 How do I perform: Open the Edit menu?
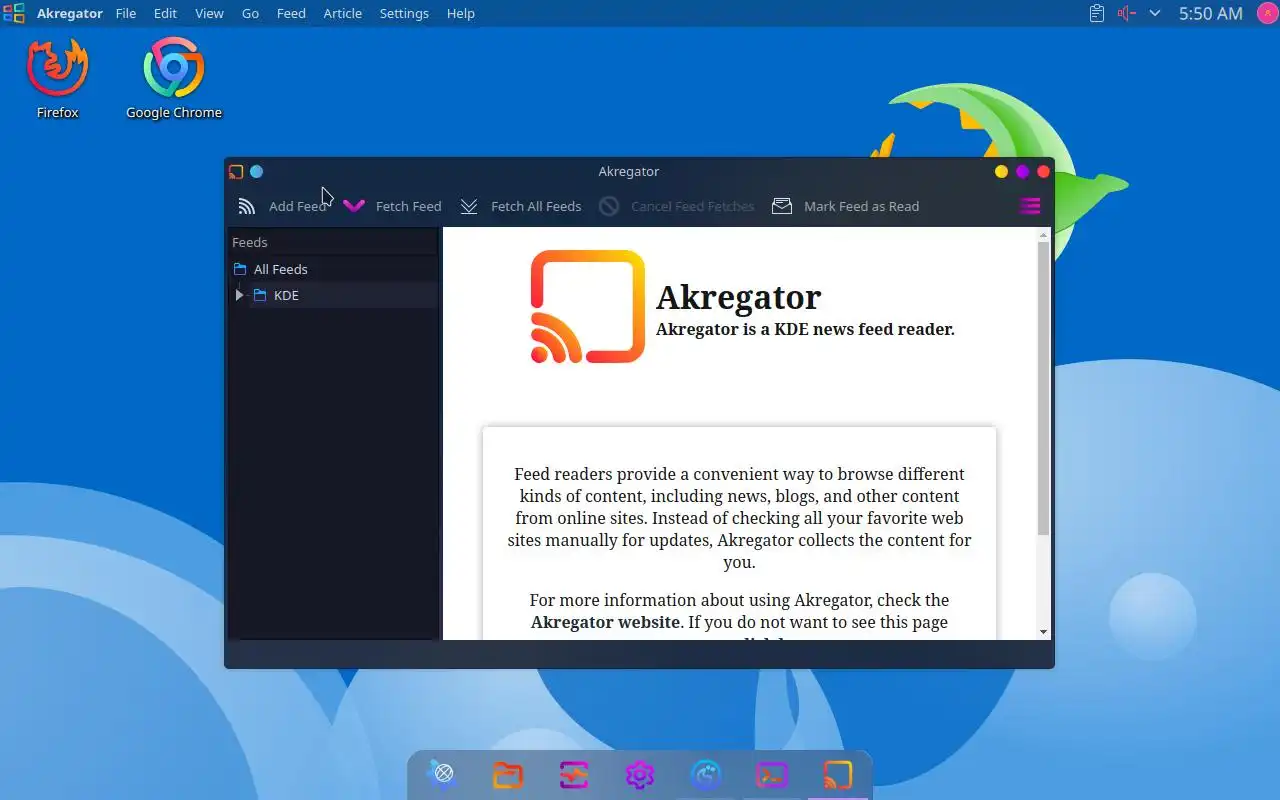pyautogui.click(x=165, y=13)
